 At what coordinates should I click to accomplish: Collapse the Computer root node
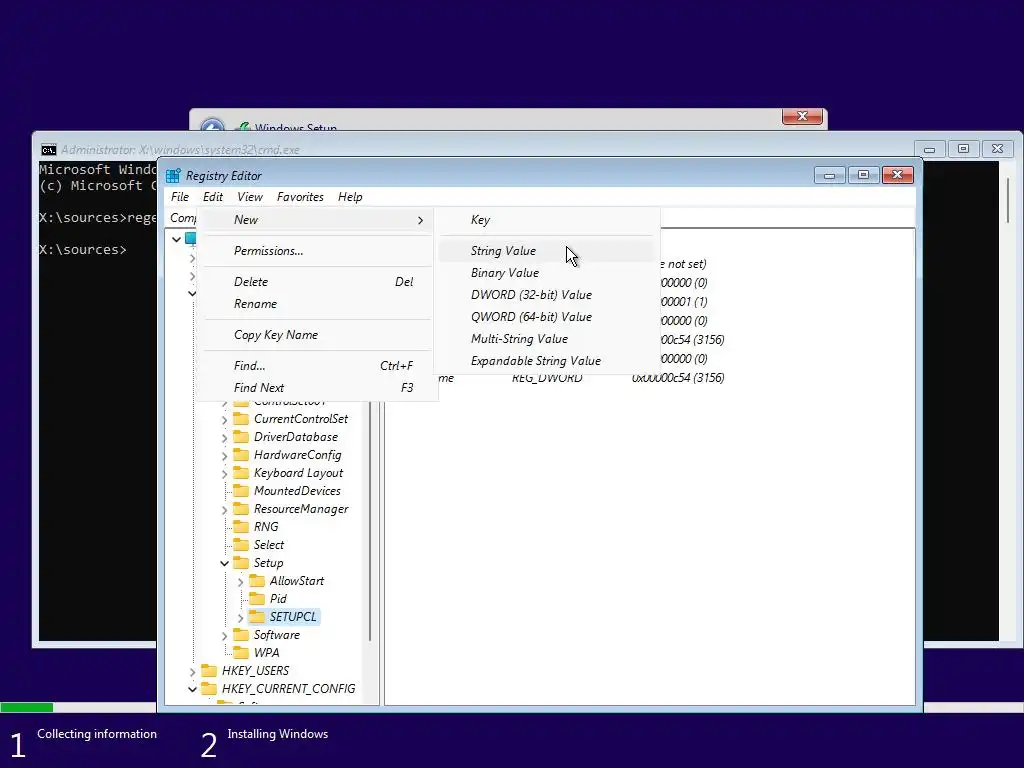[x=176, y=239]
